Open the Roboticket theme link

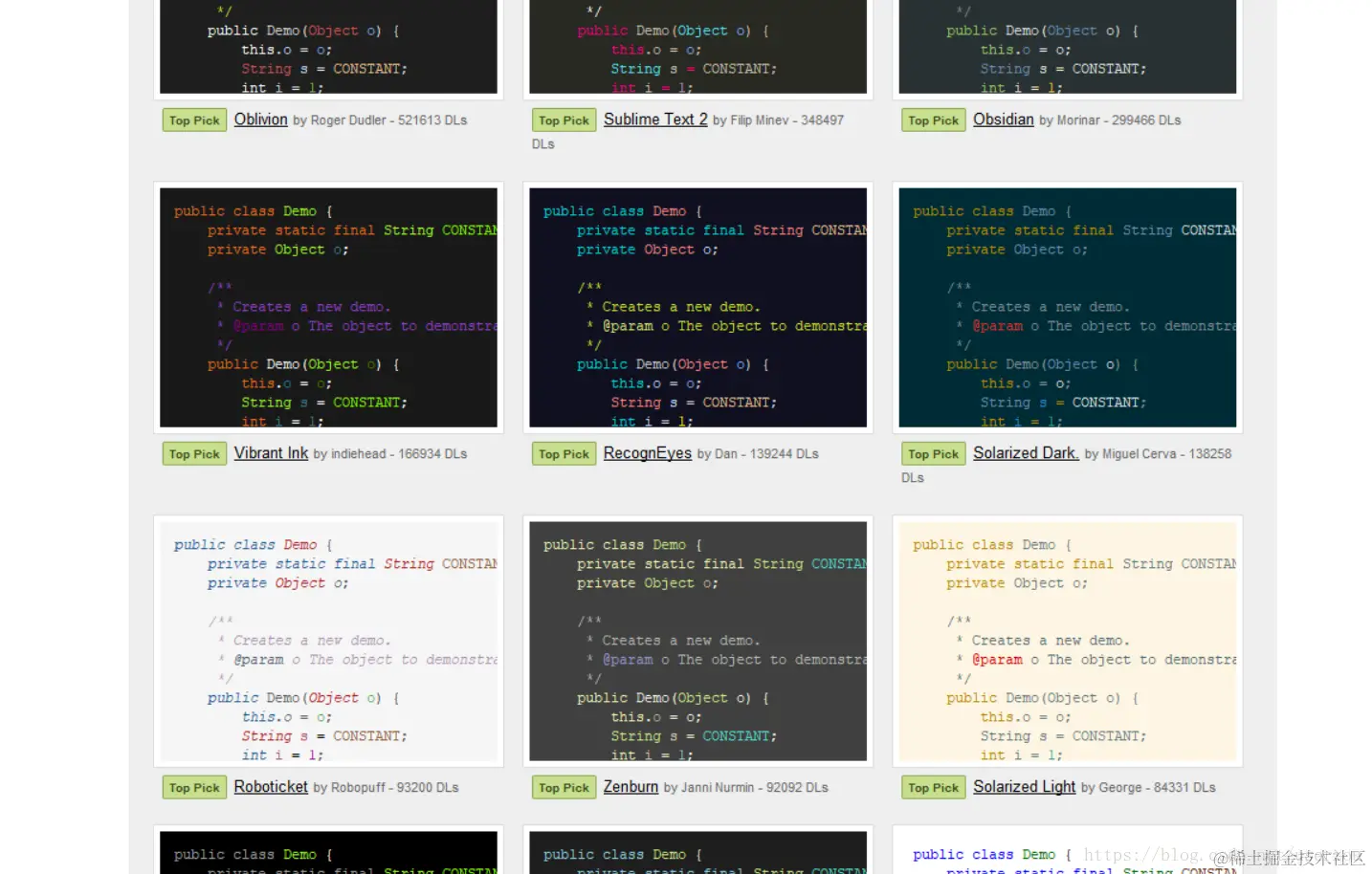271,787
